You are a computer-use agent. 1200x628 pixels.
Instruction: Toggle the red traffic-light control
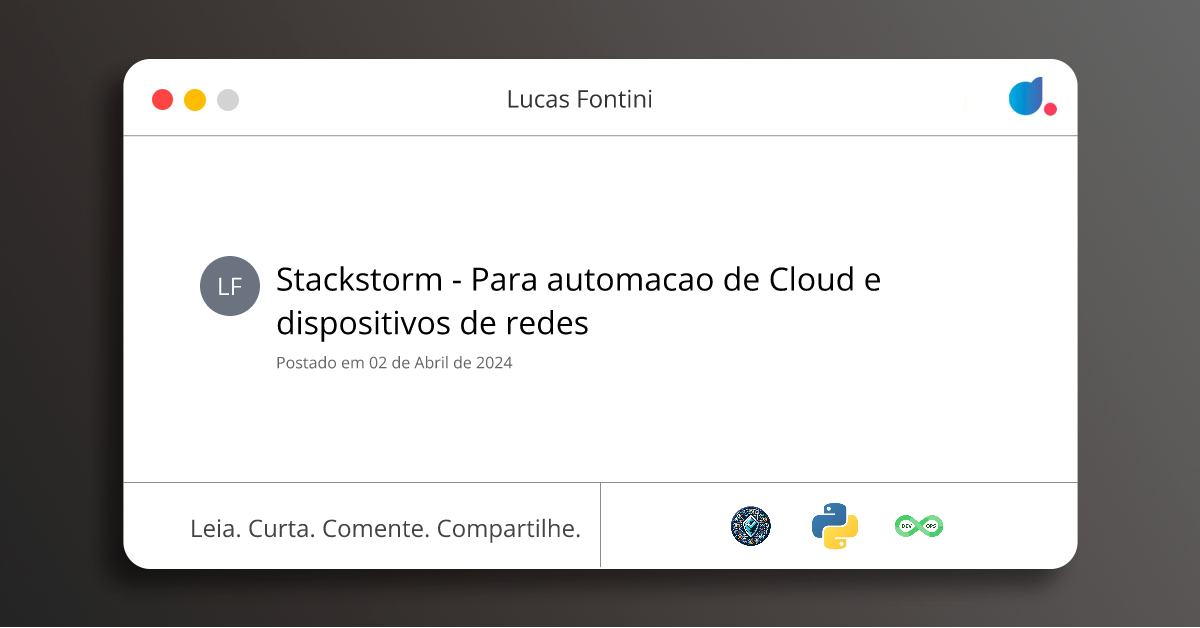coord(162,99)
